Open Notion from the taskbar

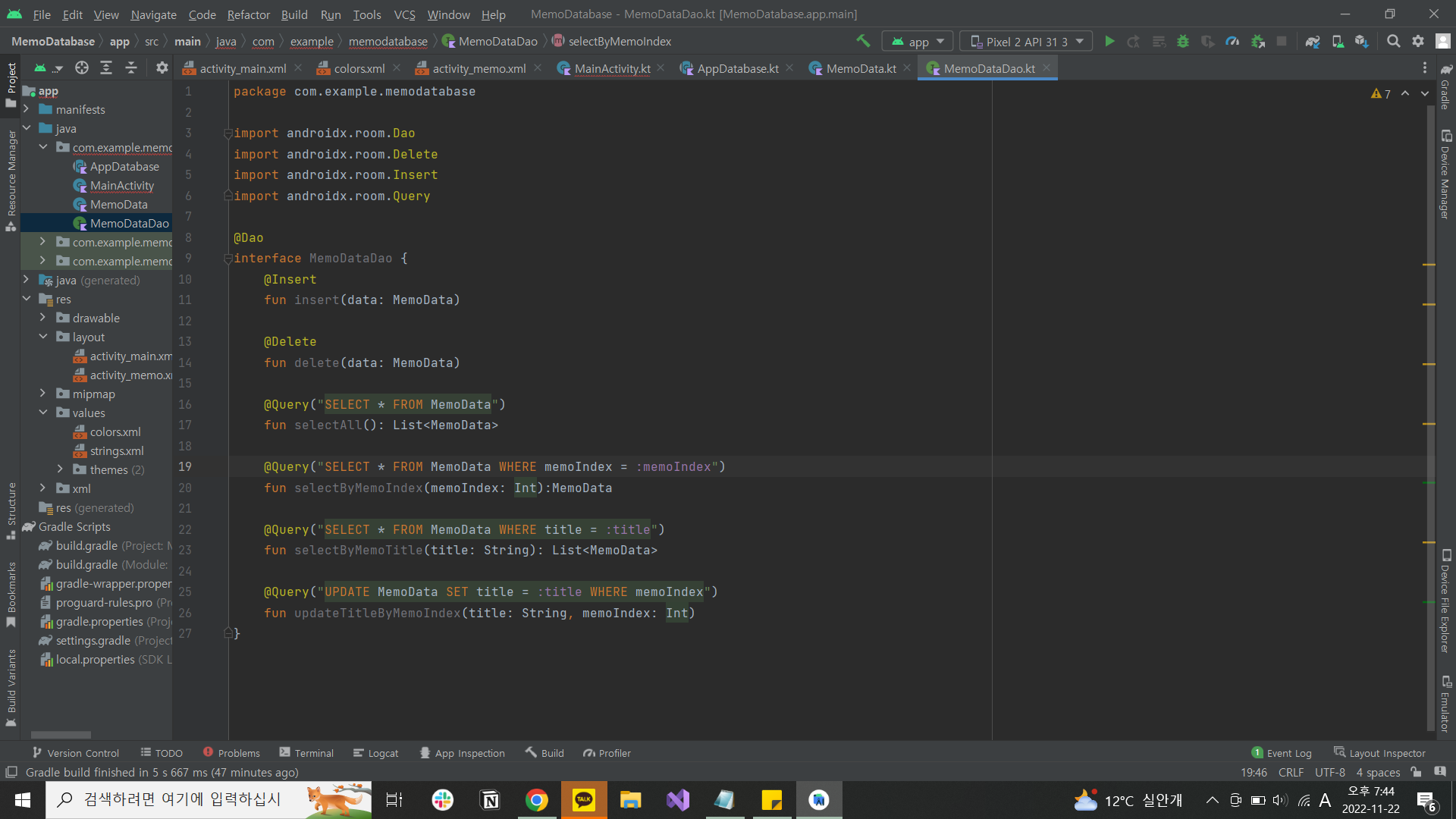pyautogui.click(x=490, y=800)
